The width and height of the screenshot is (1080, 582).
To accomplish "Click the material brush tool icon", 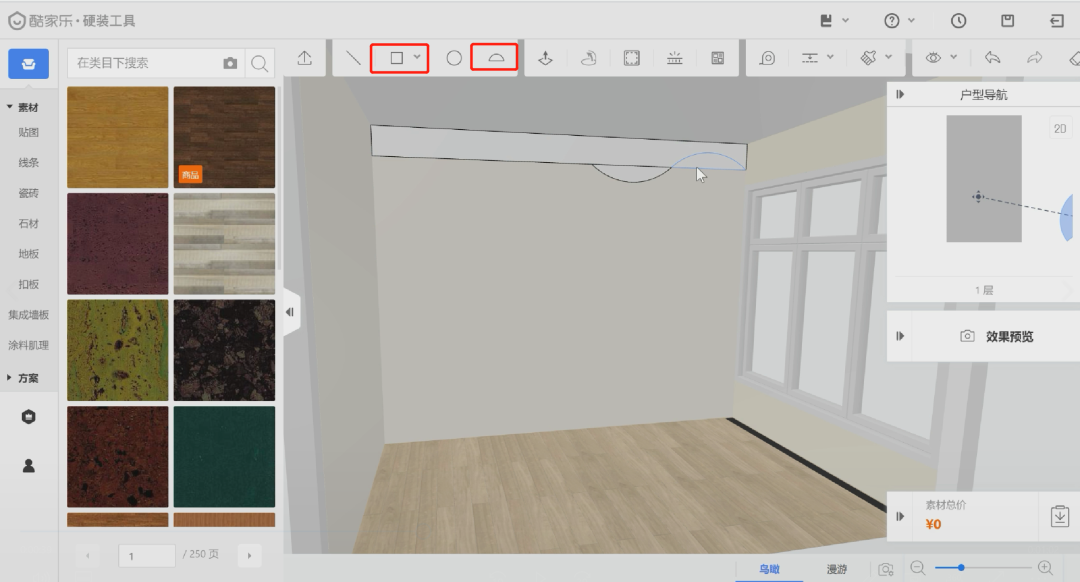I will click(x=869, y=59).
